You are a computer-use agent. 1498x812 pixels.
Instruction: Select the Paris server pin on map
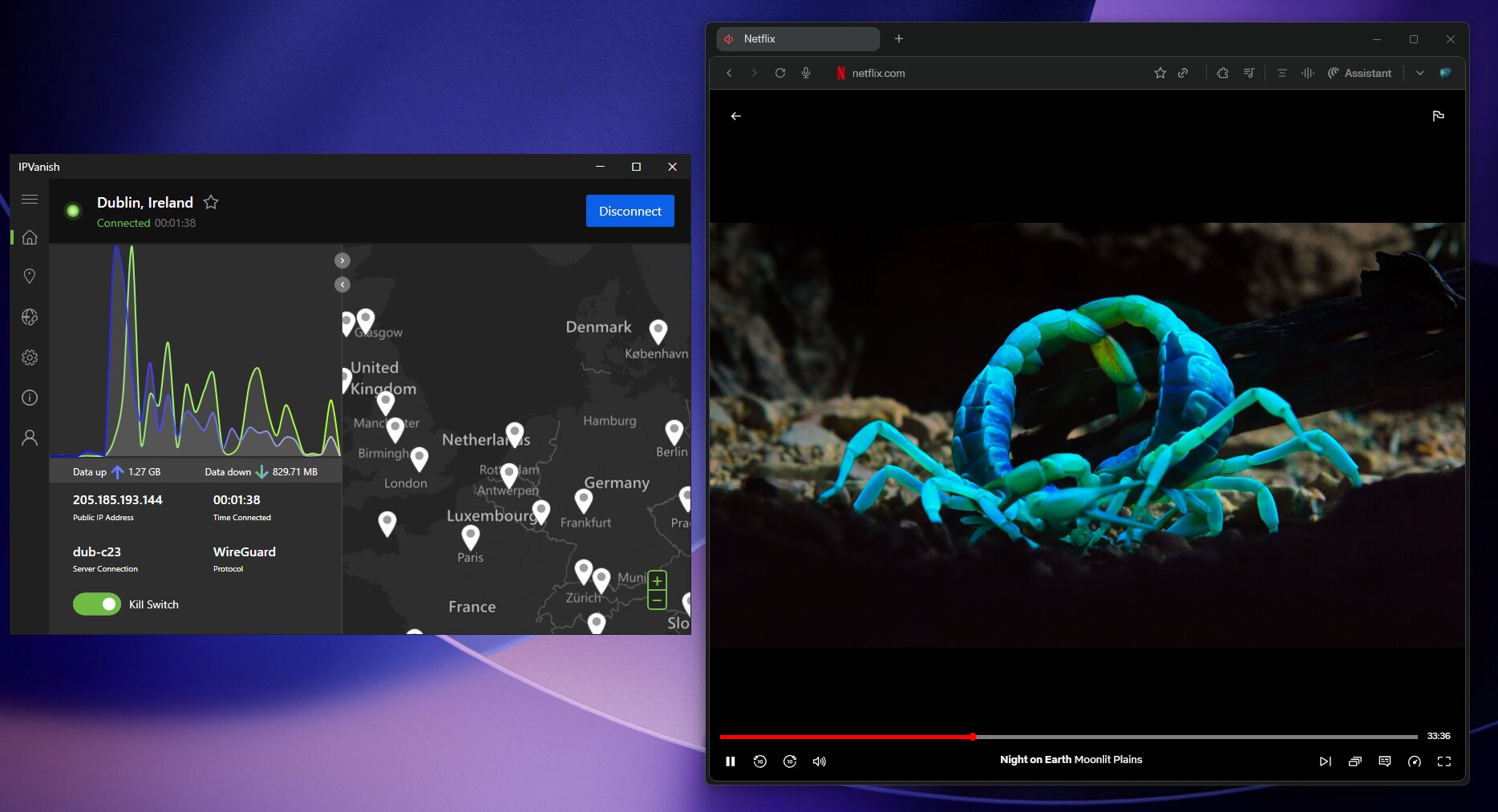(471, 536)
